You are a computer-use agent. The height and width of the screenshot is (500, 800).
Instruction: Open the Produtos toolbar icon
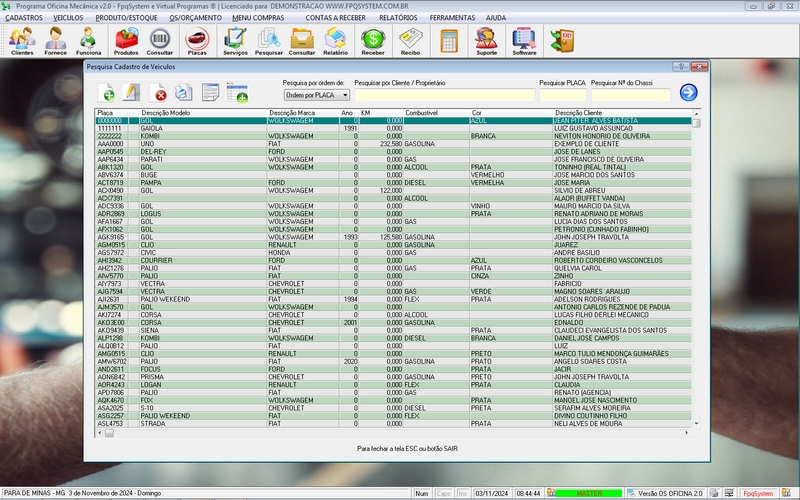tap(127, 40)
